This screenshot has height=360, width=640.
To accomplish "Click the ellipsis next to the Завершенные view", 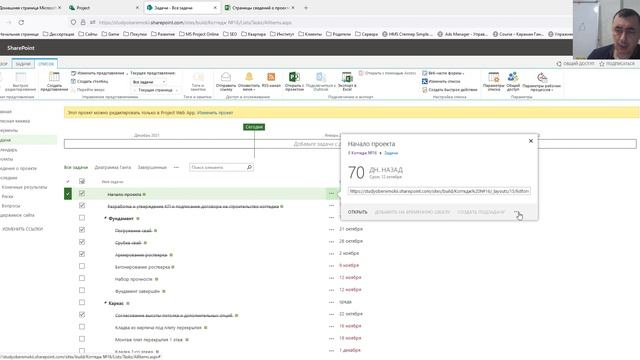I will point(176,167).
